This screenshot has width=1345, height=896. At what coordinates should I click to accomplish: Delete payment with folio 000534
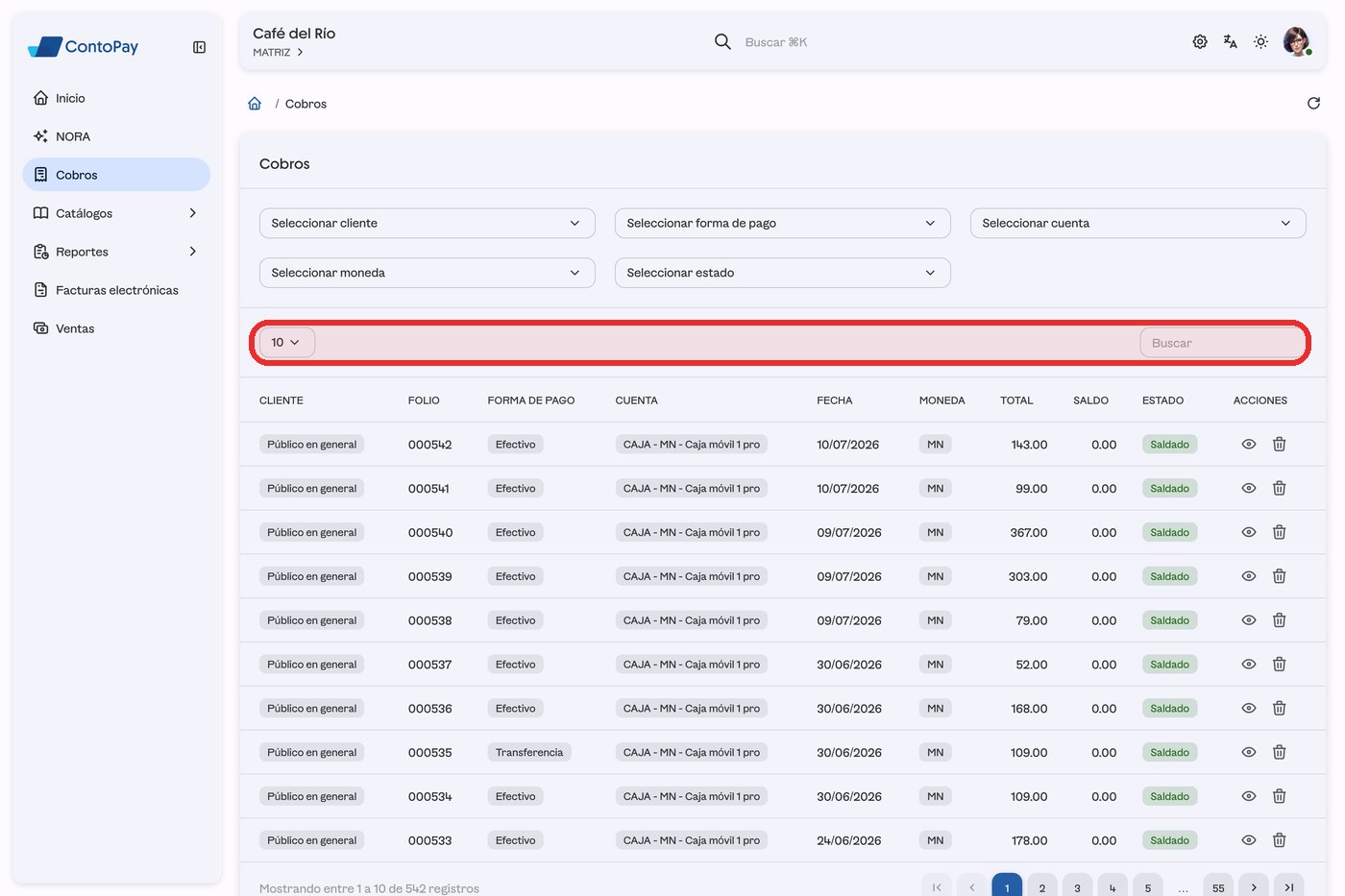coord(1280,797)
